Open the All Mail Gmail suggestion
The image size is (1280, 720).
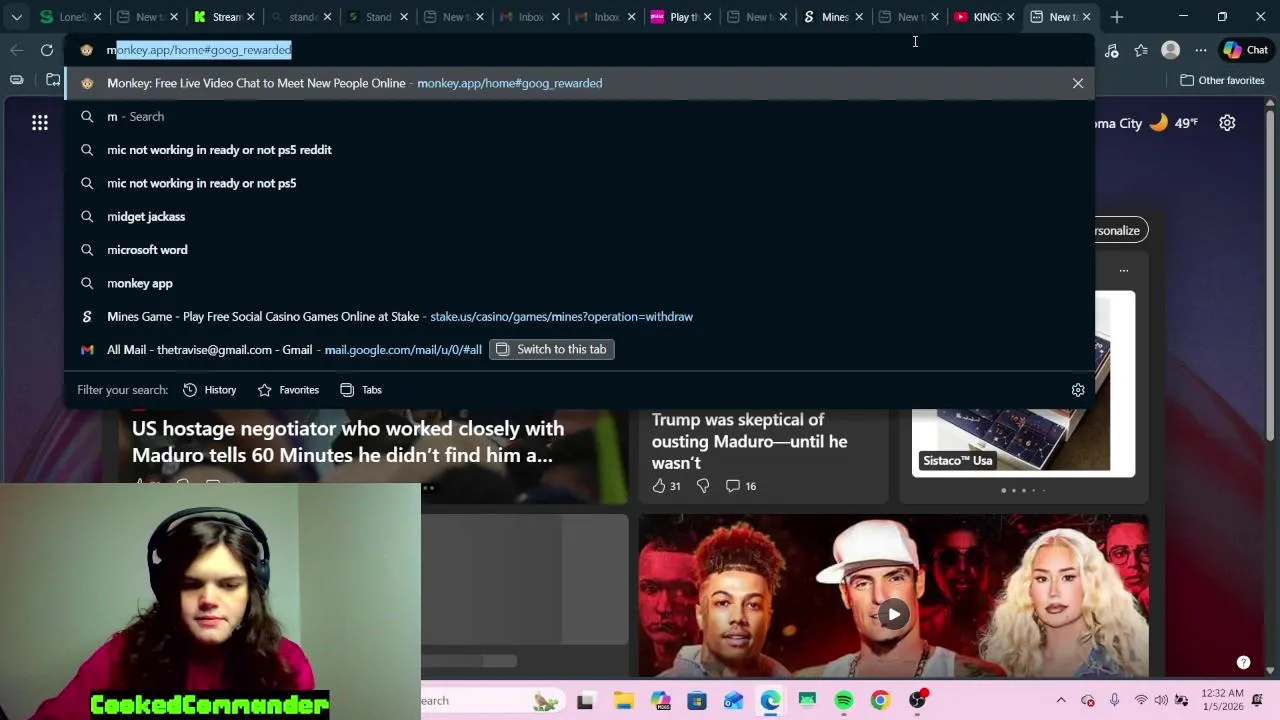(579, 349)
